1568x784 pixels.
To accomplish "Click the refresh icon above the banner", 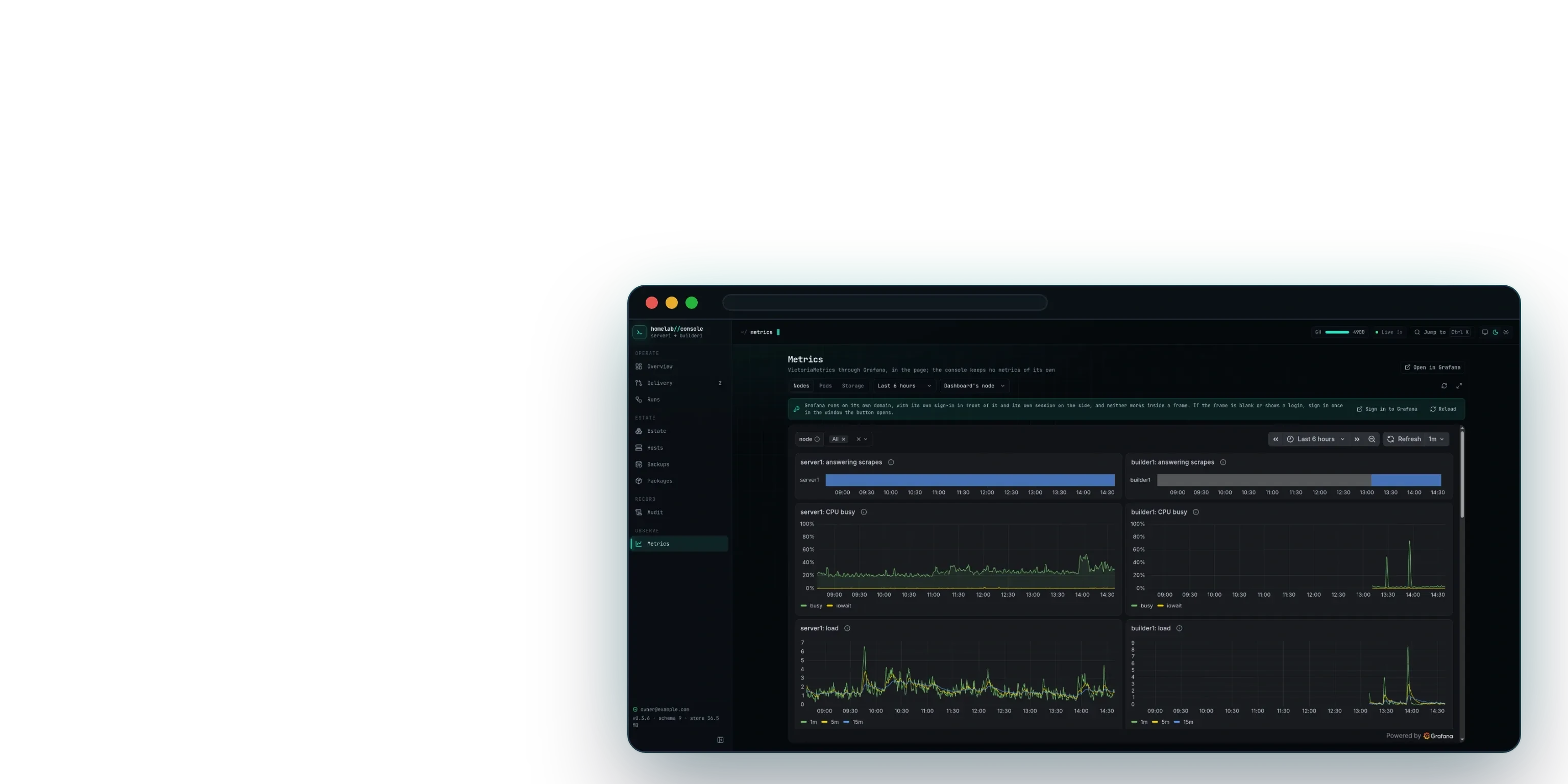I will tap(1444, 386).
